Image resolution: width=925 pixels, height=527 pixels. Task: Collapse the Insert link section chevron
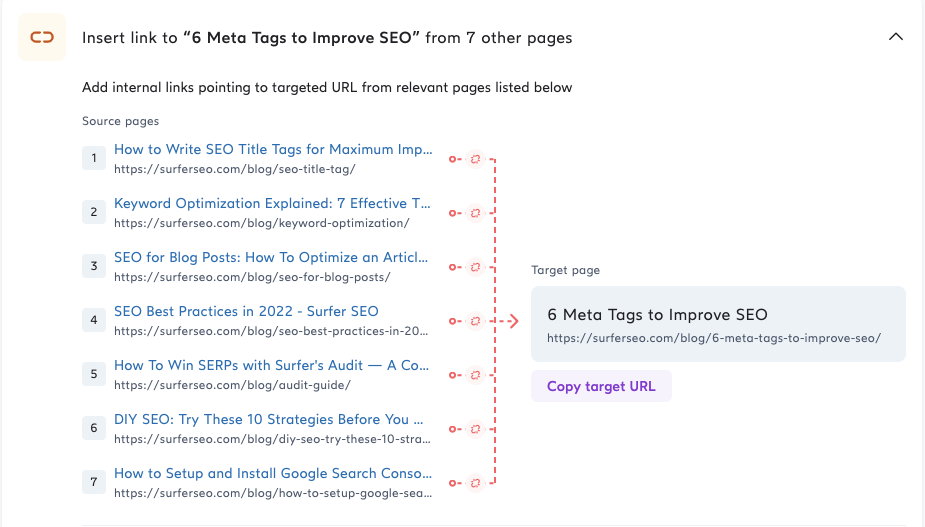tap(896, 37)
